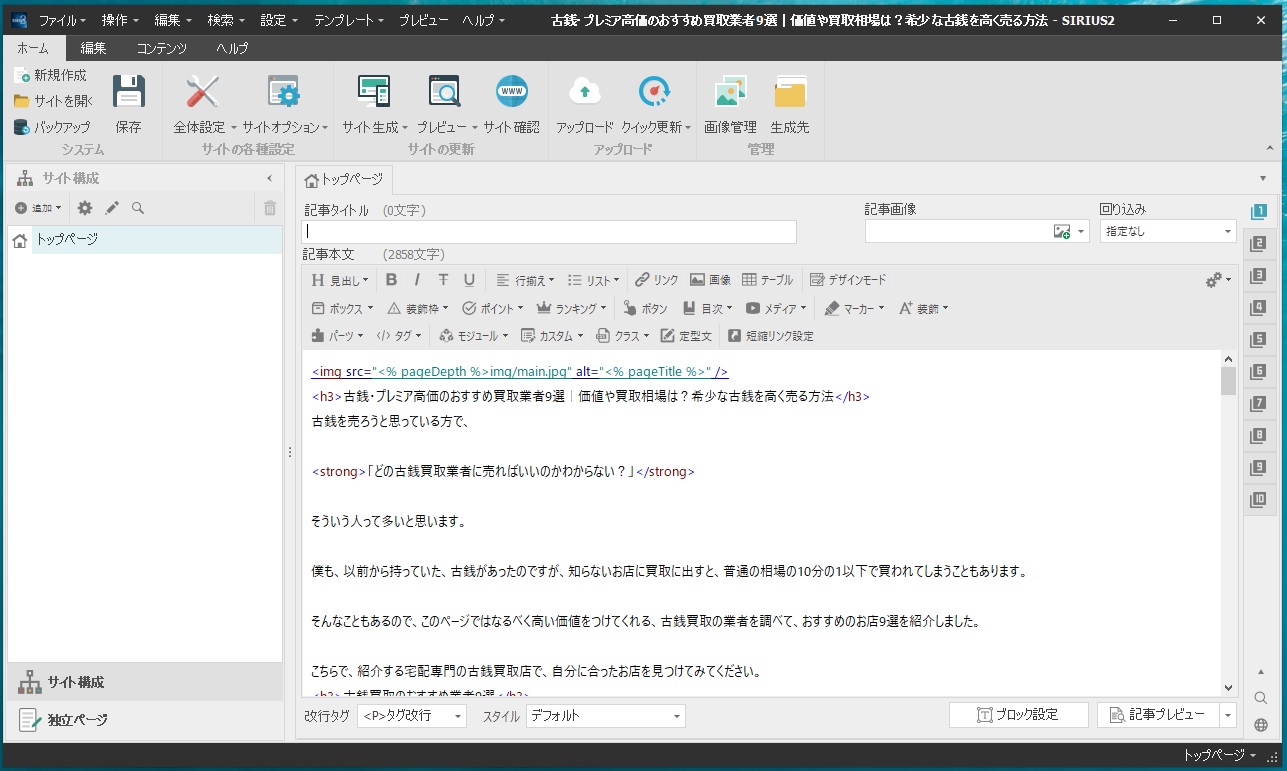Click the globe icon in right sidebar bottom
Image resolution: width=1287 pixels, height=771 pixels.
pos(1260,725)
